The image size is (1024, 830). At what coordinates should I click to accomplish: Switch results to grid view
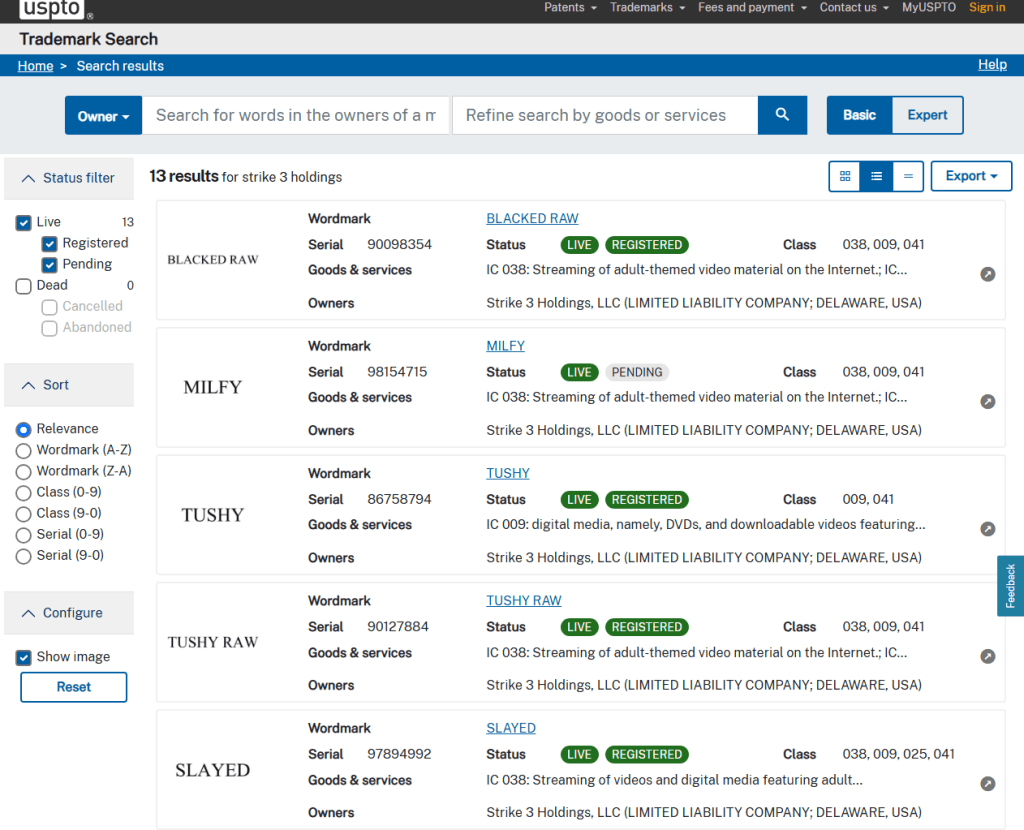[845, 176]
